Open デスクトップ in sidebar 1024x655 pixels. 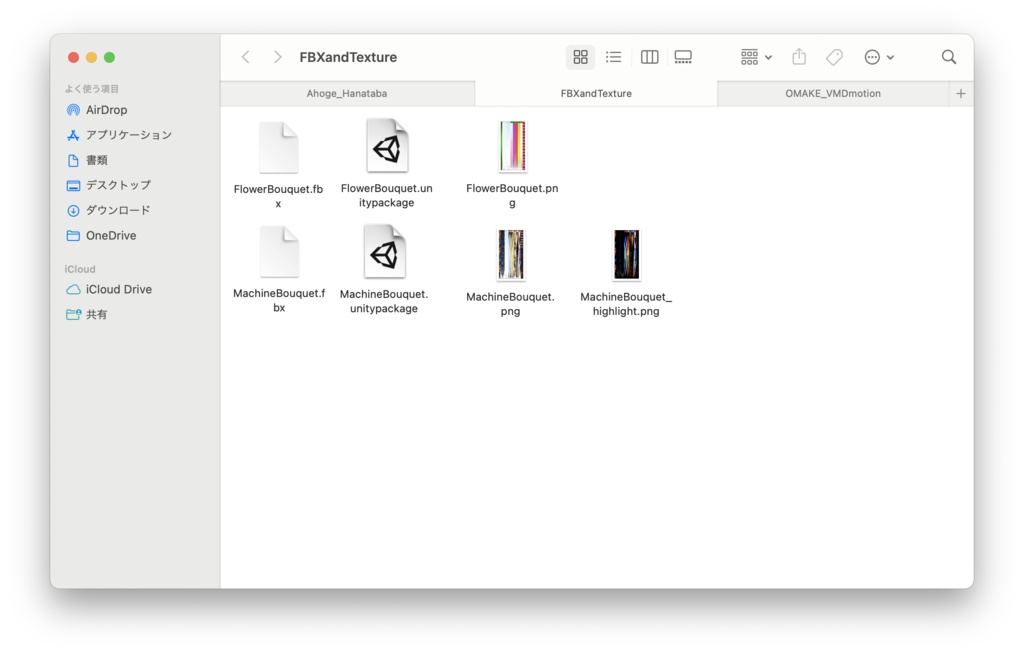(x=110, y=185)
